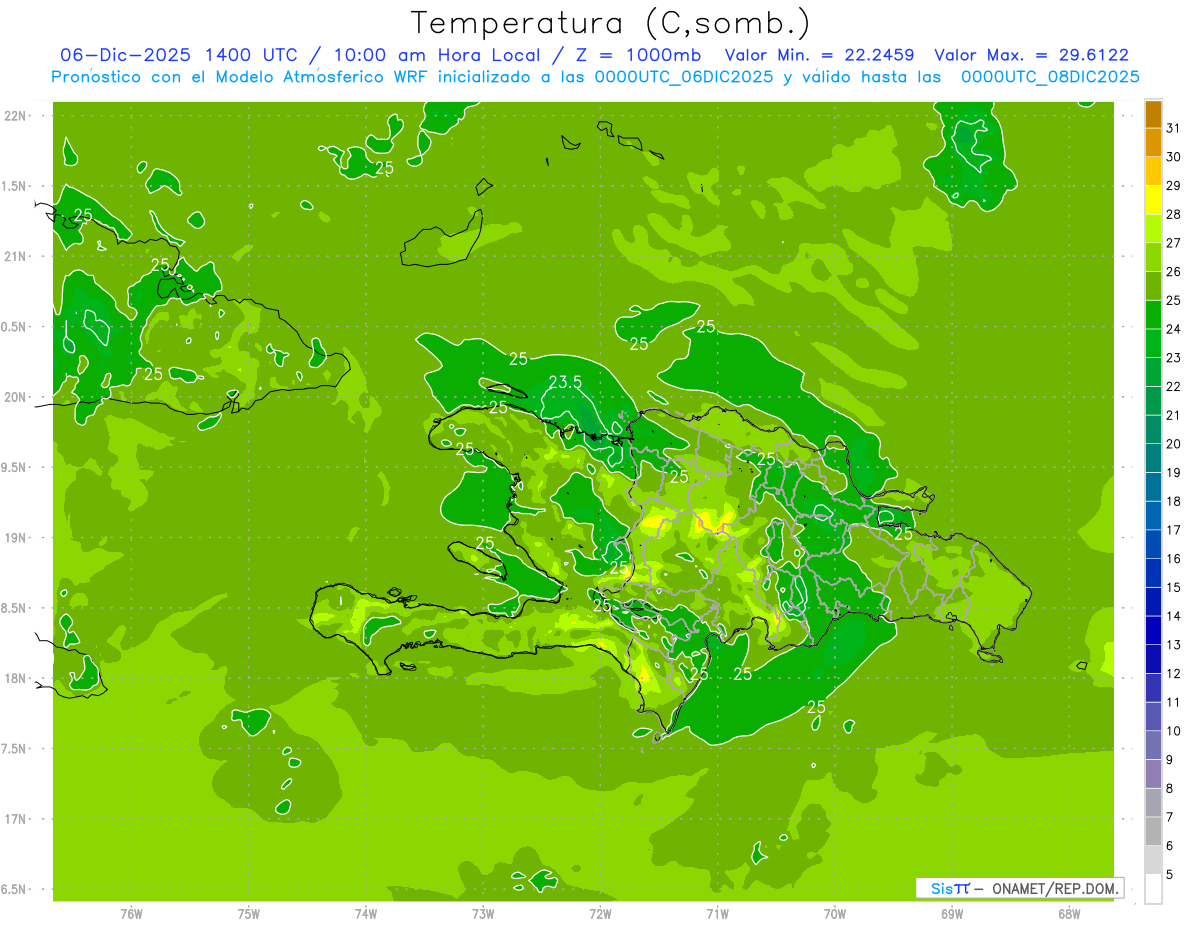Click the "27" value on the color legend
This screenshot has width=1200, height=927.
pos(1174,243)
